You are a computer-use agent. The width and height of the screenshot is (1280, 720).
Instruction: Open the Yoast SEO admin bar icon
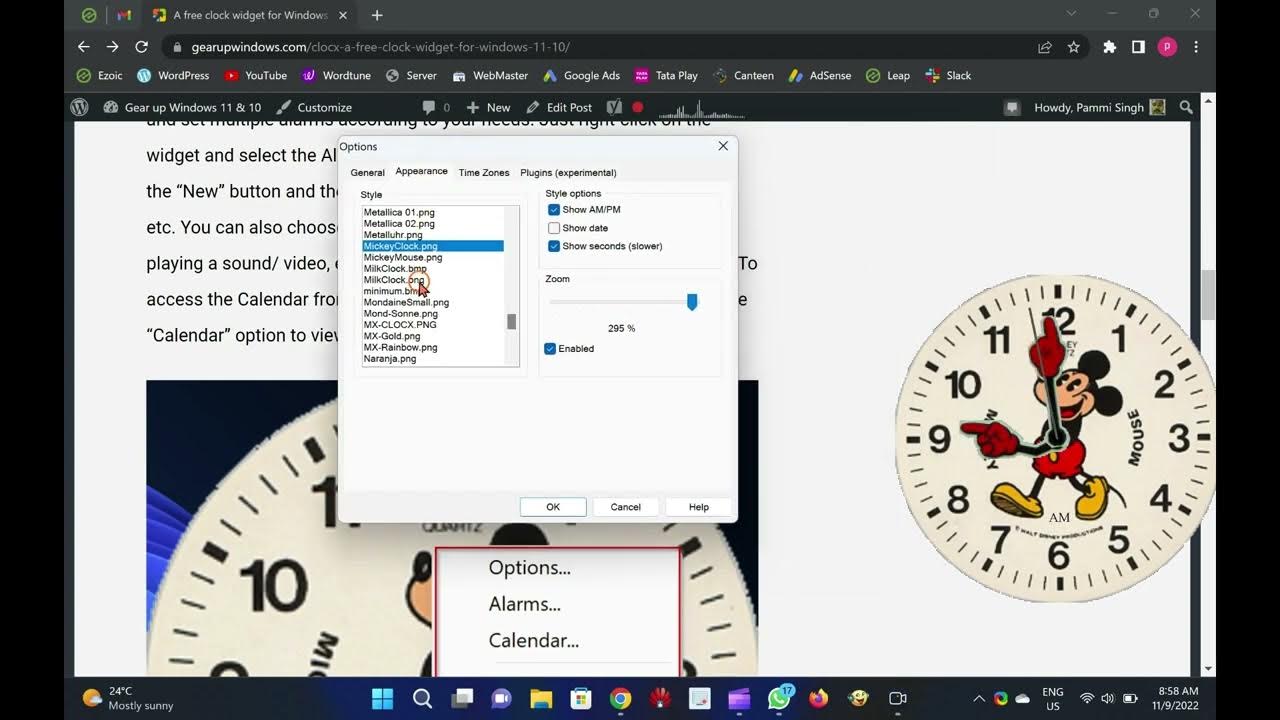(x=614, y=107)
